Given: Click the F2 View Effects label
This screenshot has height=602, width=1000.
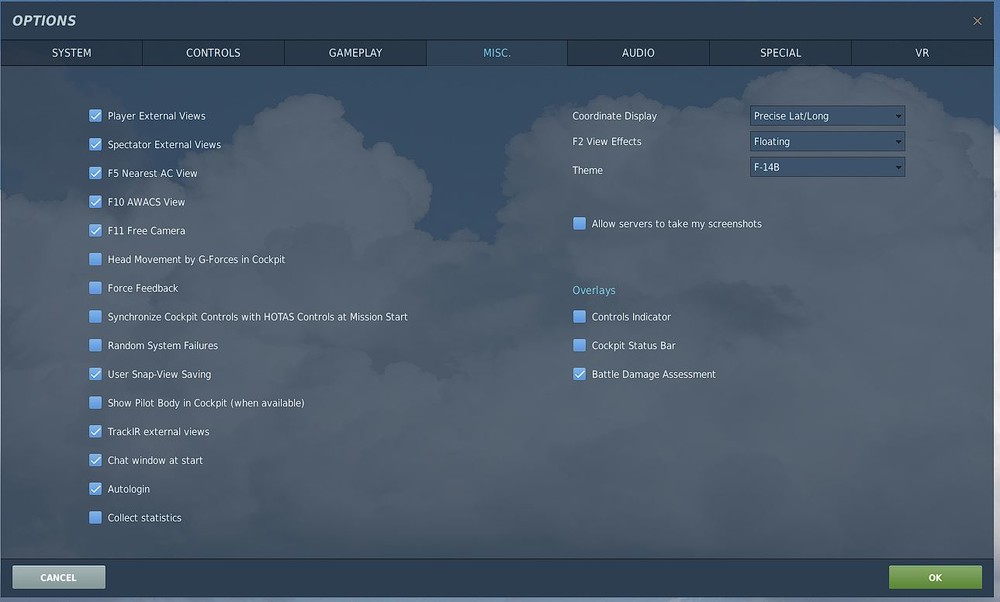Looking at the screenshot, I should pos(607,142).
